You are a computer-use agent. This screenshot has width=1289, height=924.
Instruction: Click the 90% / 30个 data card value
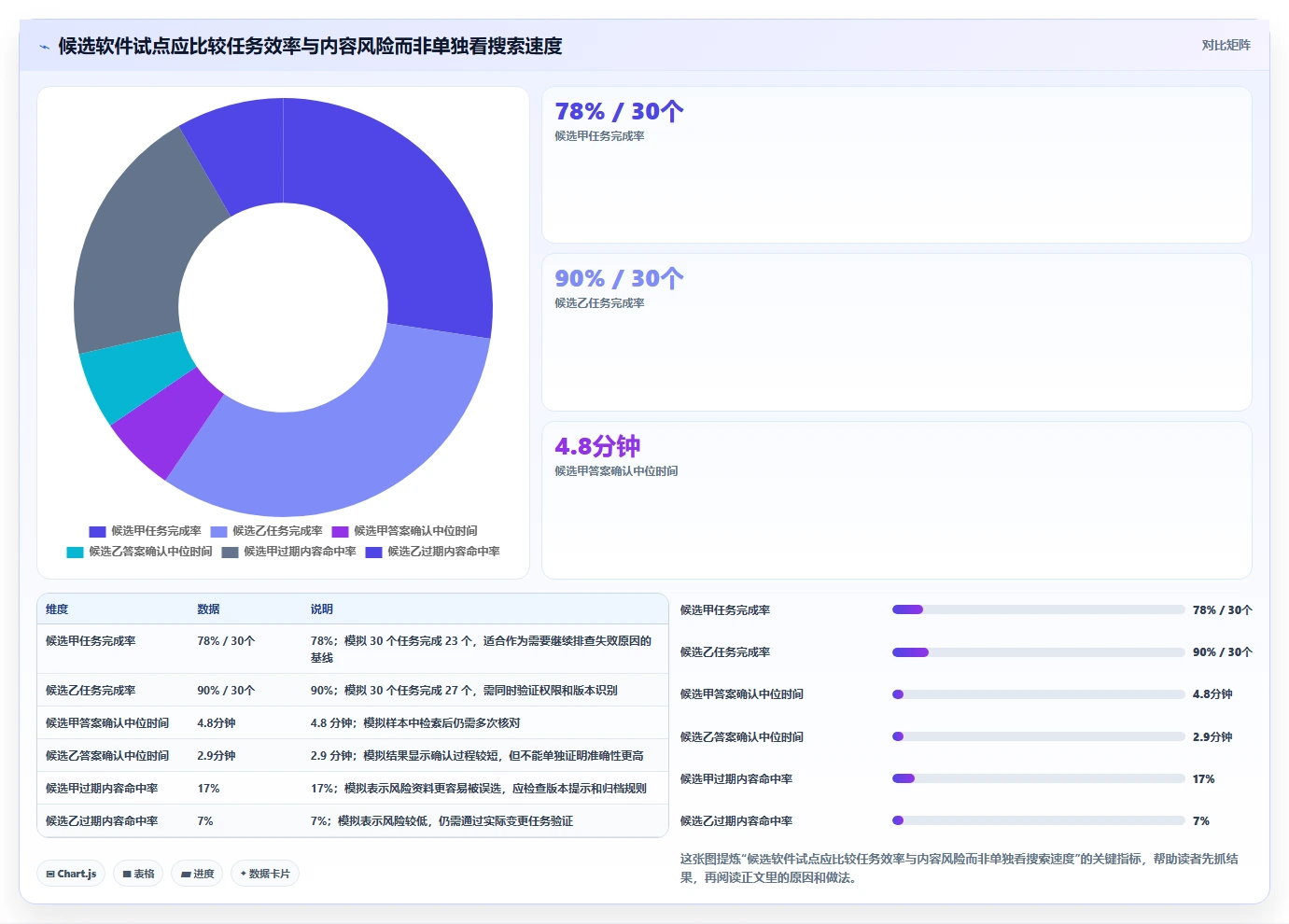point(619,279)
